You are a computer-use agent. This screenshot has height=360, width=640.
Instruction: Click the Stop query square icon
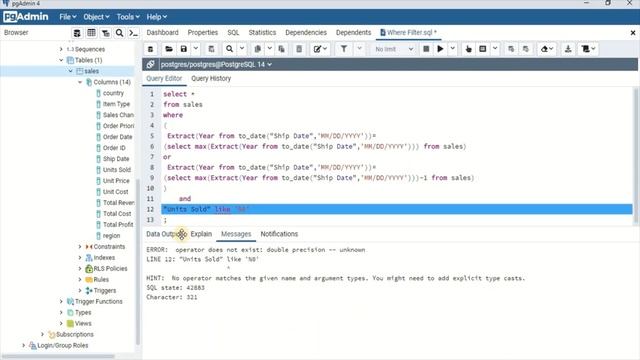[x=426, y=49]
